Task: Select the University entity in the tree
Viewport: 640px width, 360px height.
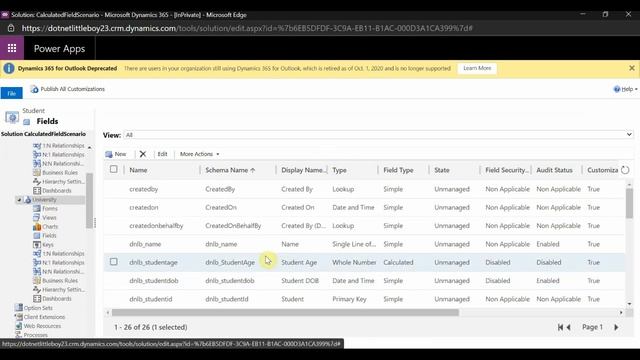Action: pyautogui.click(x=44, y=200)
